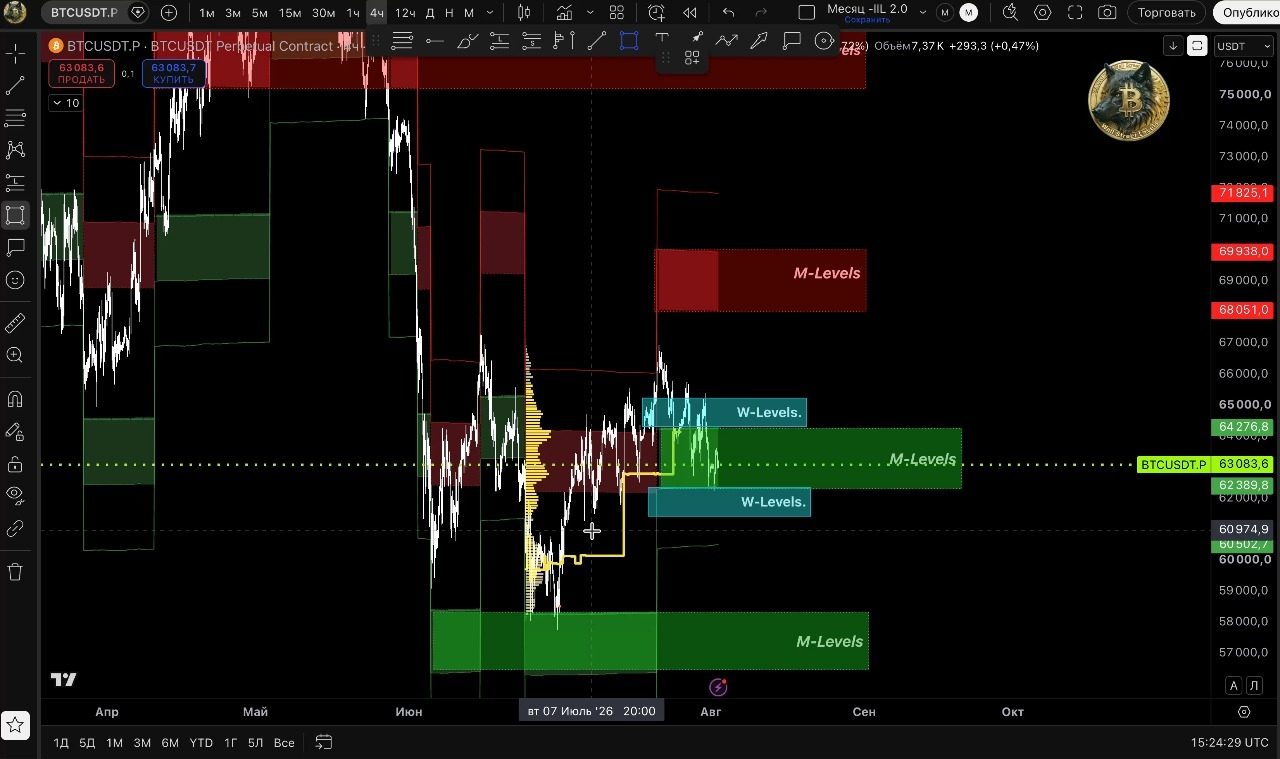Image resolution: width=1280 pixels, height=759 pixels.
Task: Activate the zoom in tool
Action: click(15, 355)
